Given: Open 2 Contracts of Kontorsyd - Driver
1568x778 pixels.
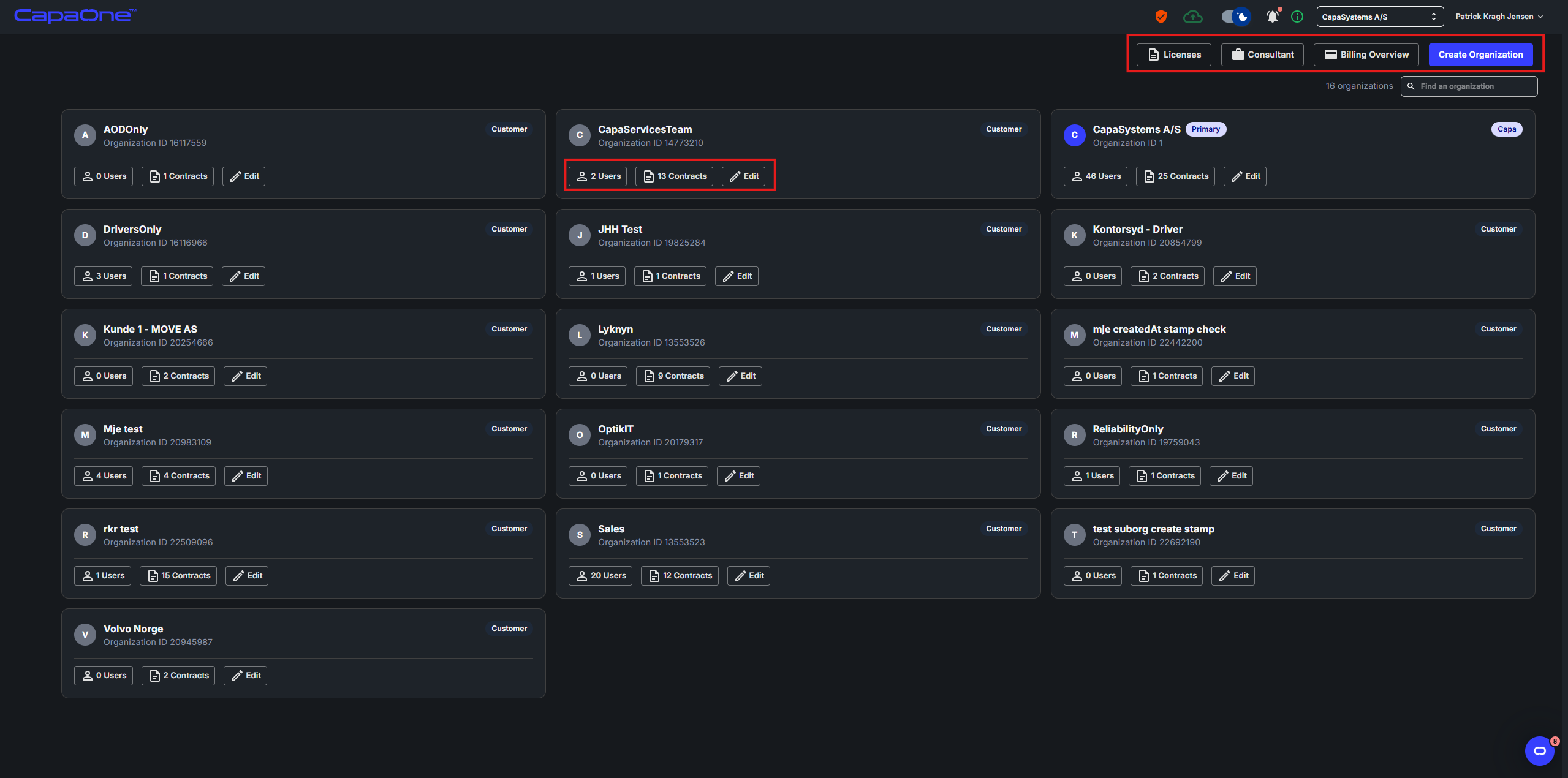Looking at the screenshot, I should pos(1167,276).
